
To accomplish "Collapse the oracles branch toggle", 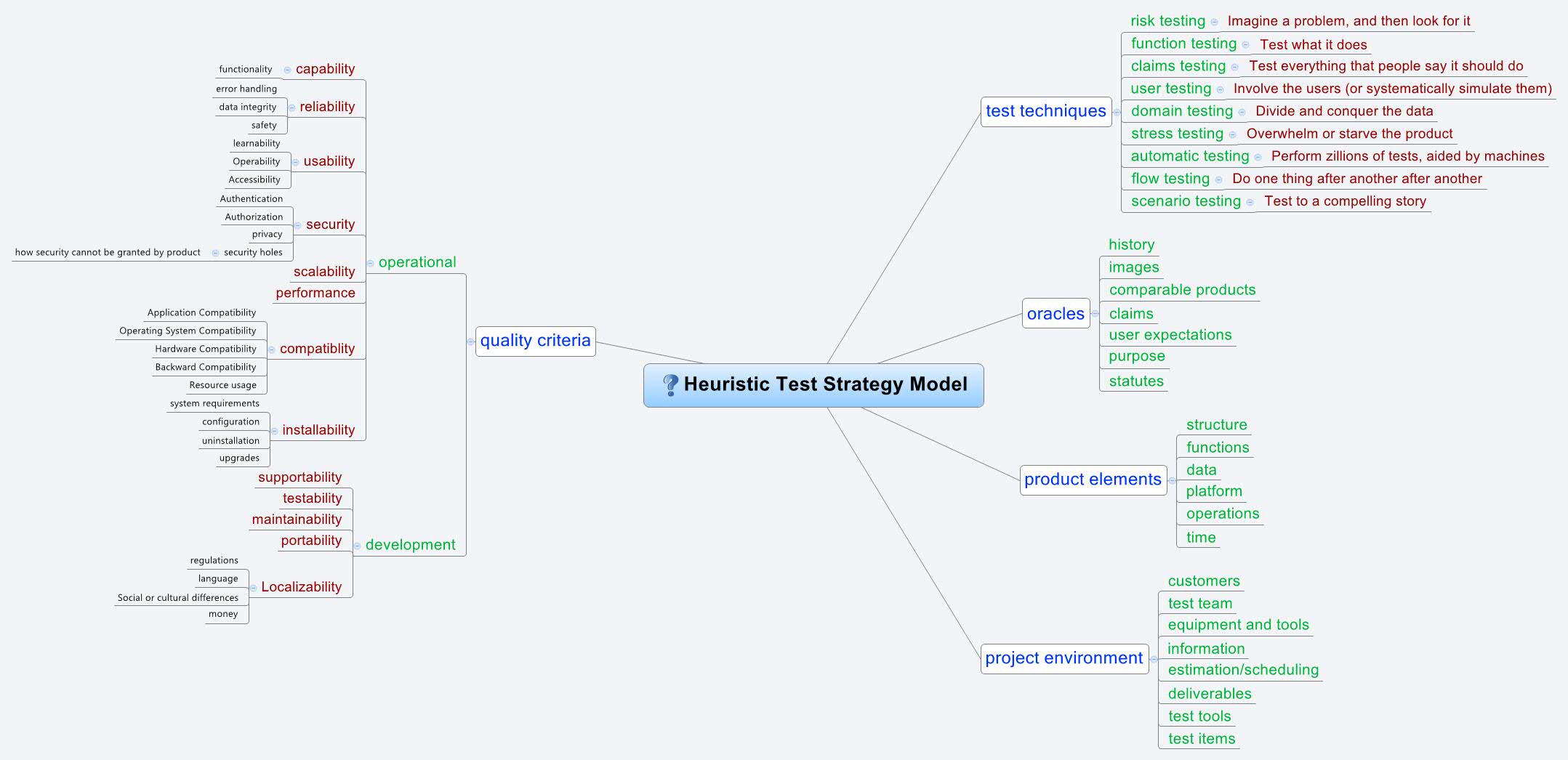I will [x=1095, y=314].
